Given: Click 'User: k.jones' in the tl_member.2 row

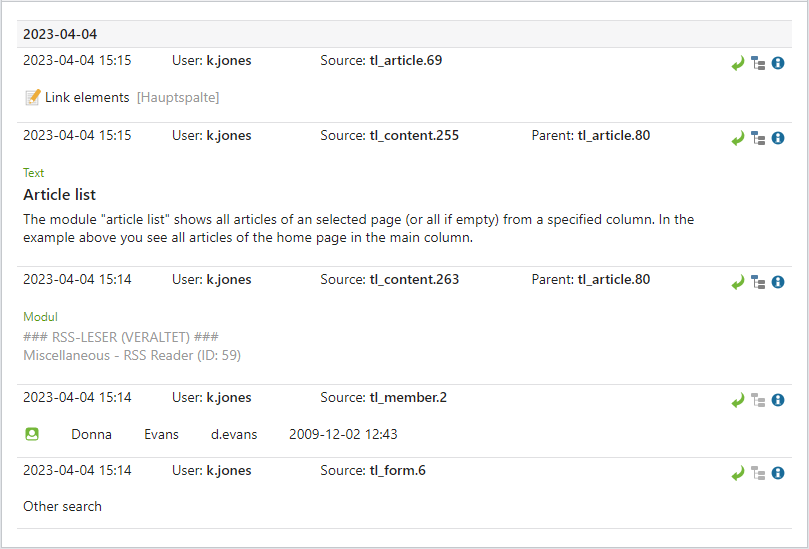Looking at the screenshot, I should click(x=212, y=397).
